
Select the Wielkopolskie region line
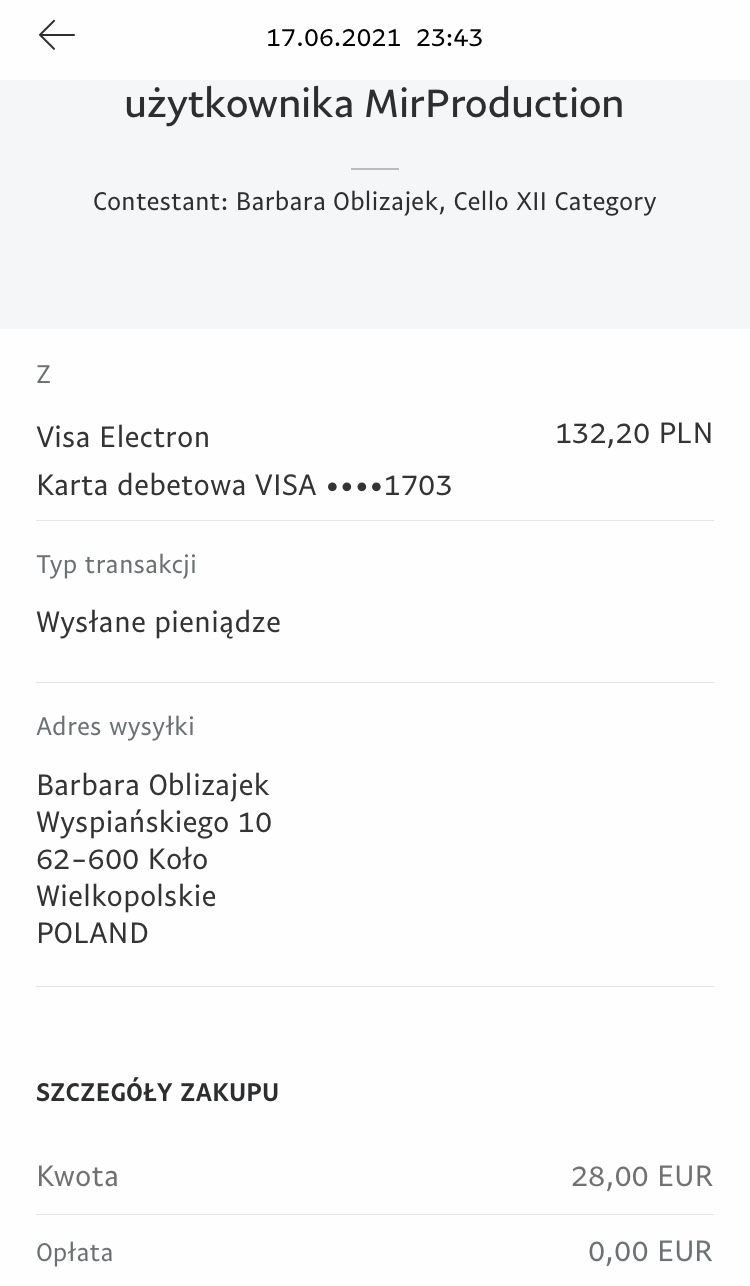[126, 895]
